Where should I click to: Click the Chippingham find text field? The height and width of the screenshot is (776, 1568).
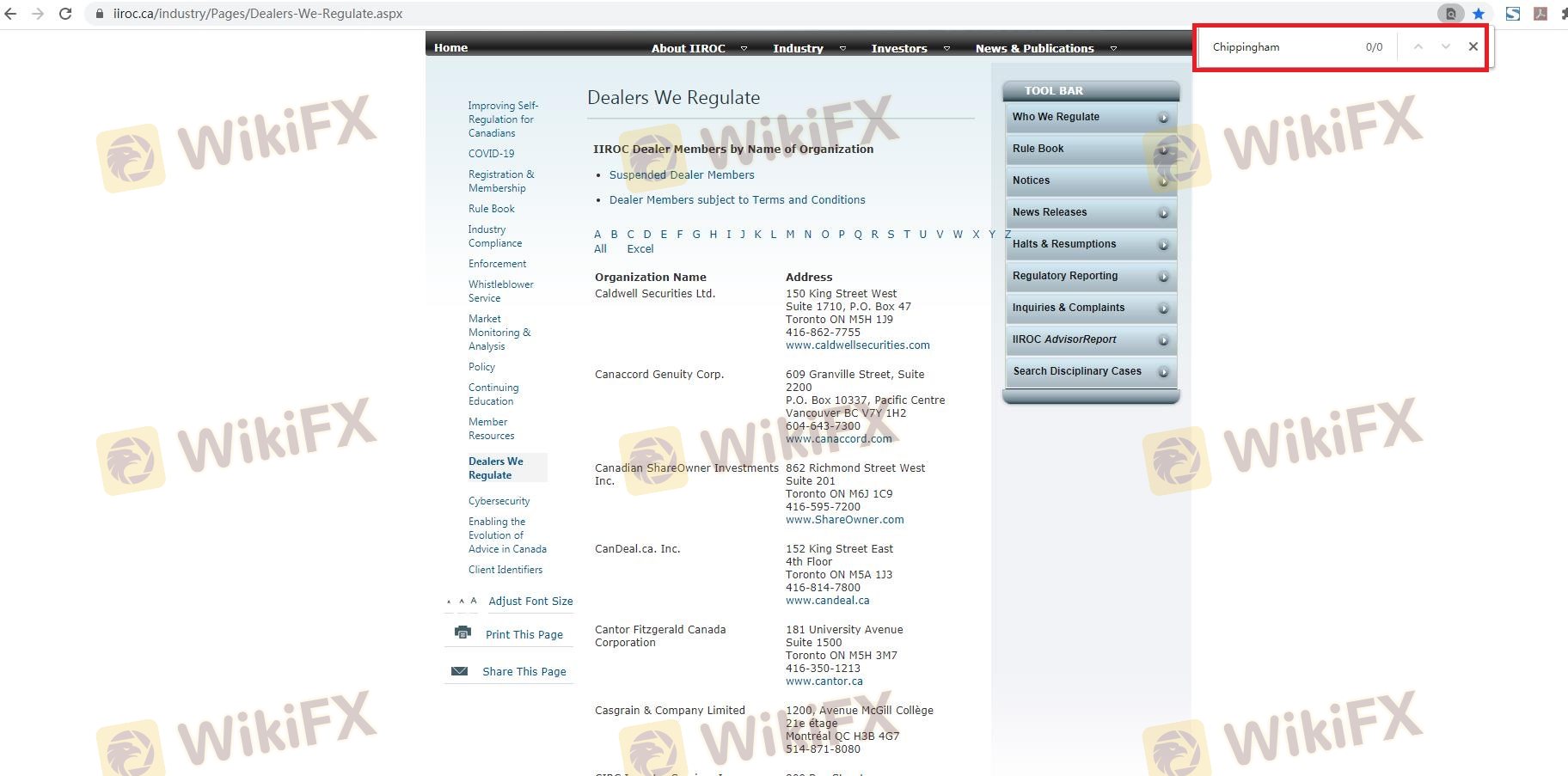point(1281,47)
